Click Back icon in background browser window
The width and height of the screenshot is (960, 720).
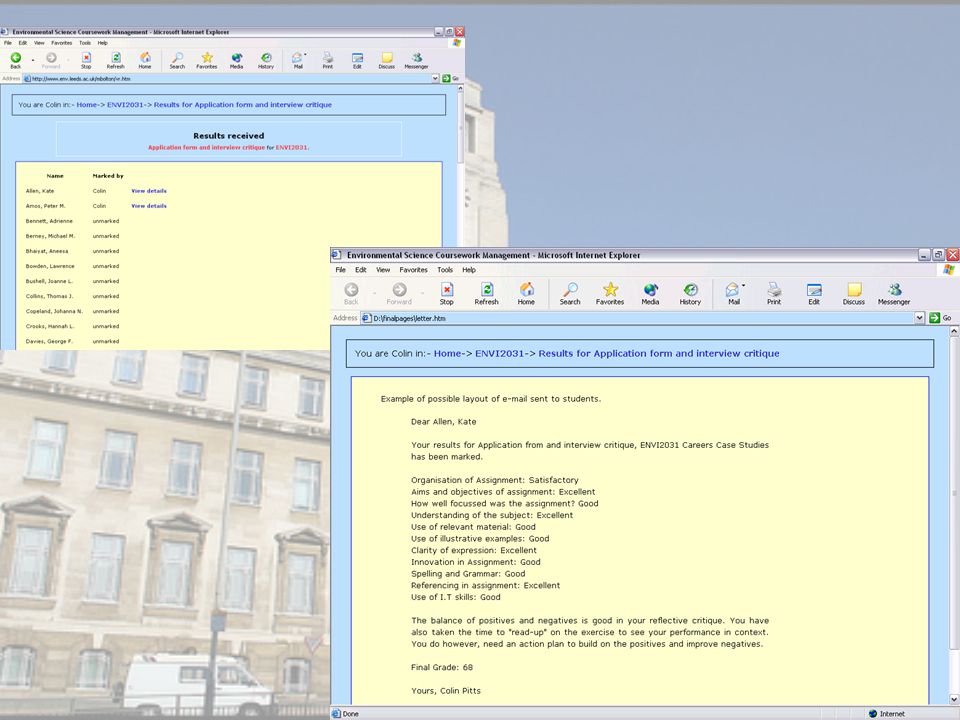[x=16, y=60]
